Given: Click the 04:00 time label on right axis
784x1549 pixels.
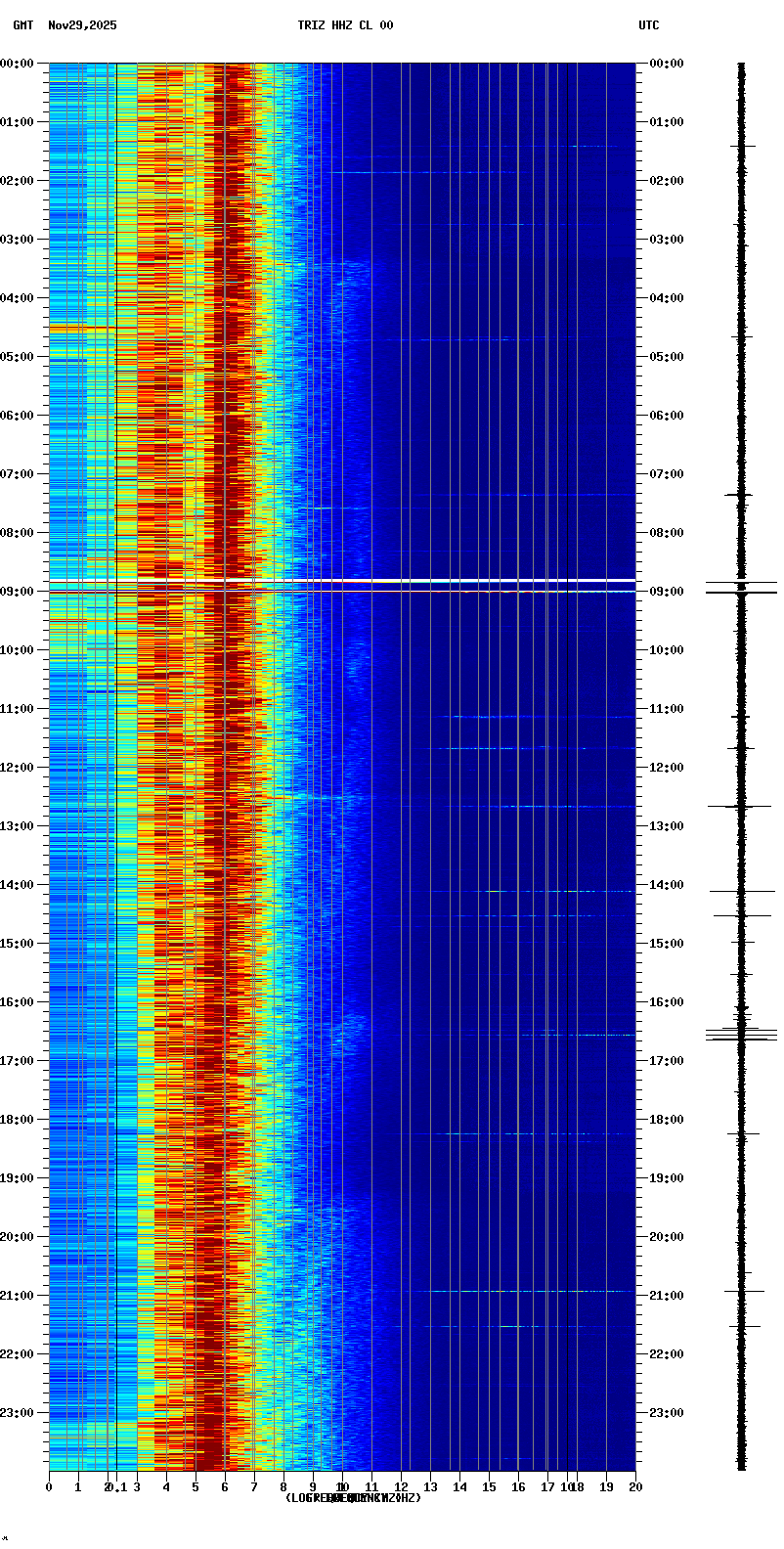Looking at the screenshot, I should [667, 298].
